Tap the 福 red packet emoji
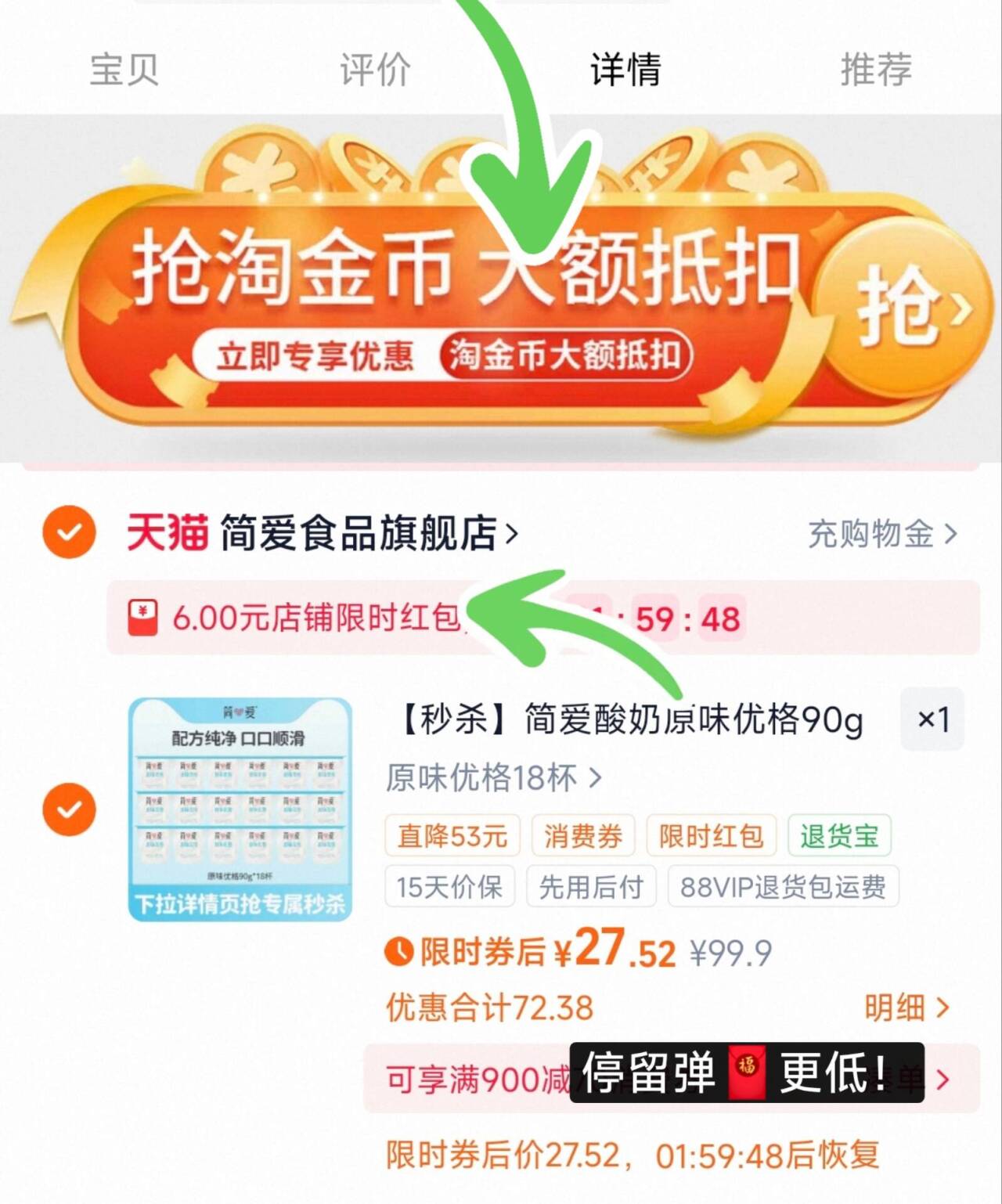This screenshot has width=1002, height=1204. click(747, 1072)
